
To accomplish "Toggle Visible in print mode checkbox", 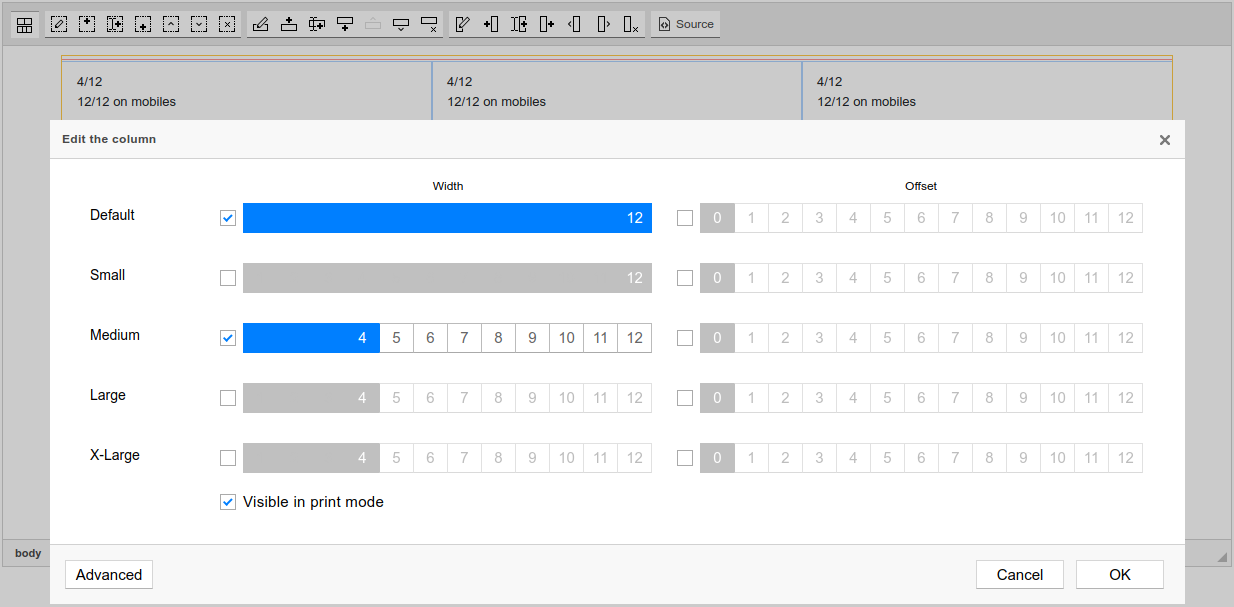I will coord(228,502).
